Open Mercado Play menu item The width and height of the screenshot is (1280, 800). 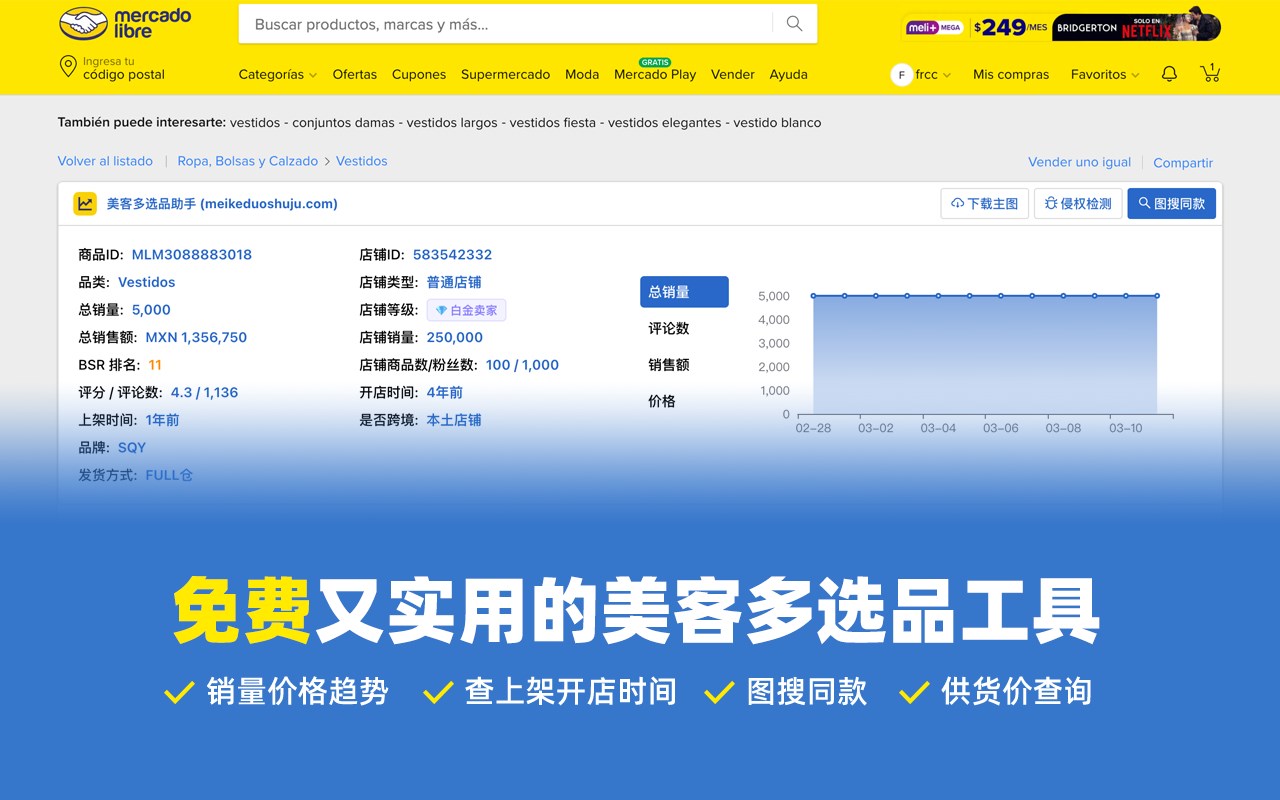tap(655, 74)
